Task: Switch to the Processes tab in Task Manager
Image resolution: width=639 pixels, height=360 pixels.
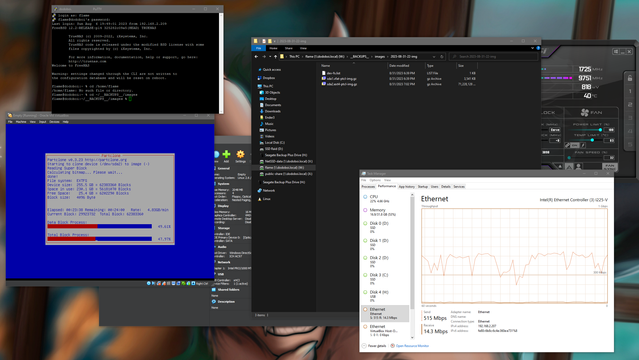Action: (x=368, y=187)
